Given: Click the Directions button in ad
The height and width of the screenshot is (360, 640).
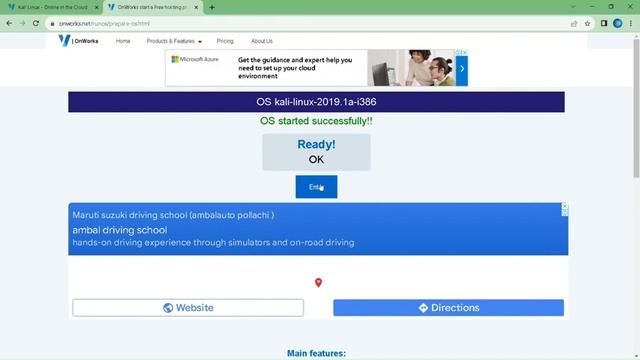Looking at the screenshot, I should (449, 308).
